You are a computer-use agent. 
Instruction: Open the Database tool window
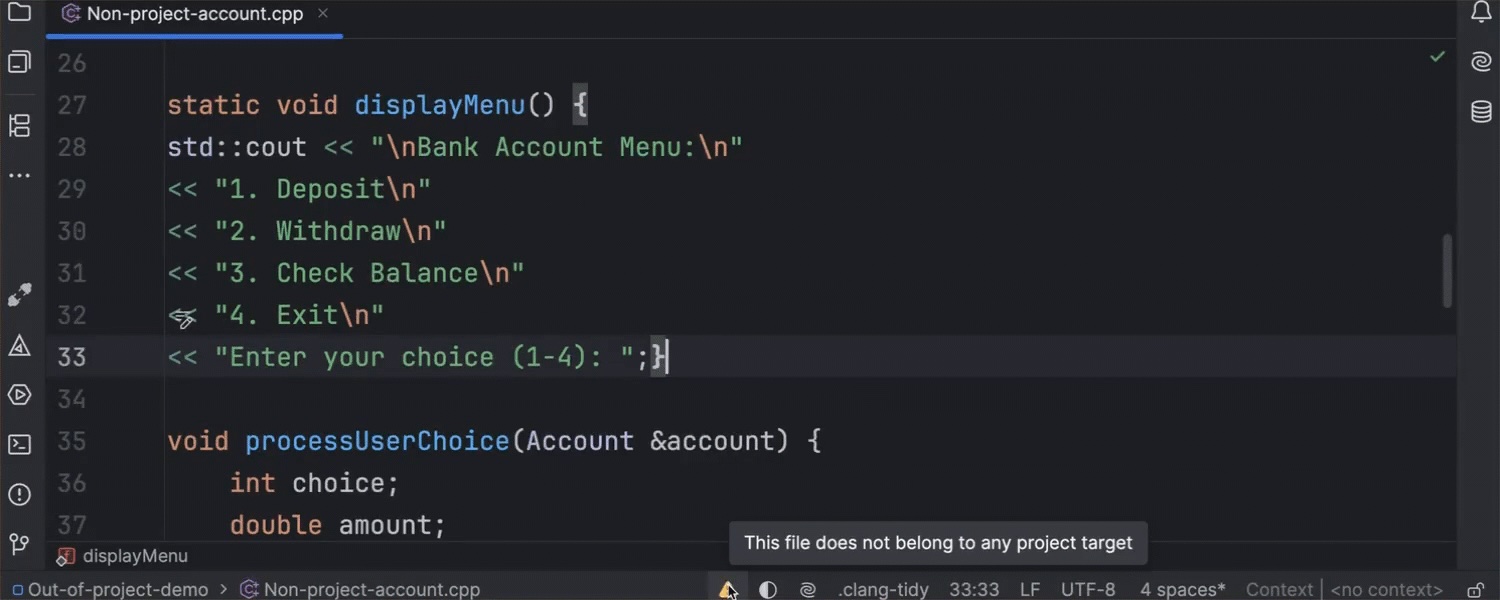tap(1481, 112)
